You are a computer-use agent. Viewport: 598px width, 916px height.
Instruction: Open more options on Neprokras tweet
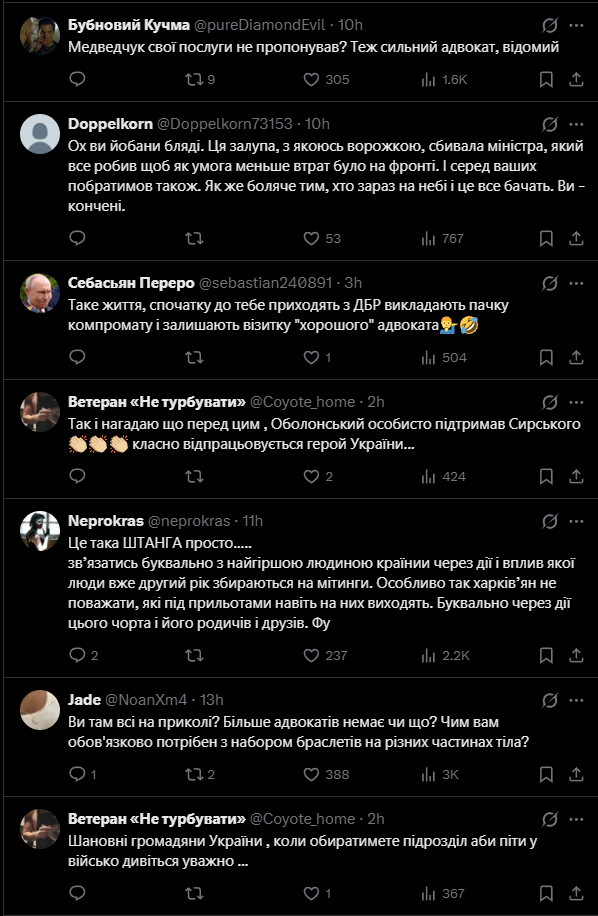tap(576, 521)
